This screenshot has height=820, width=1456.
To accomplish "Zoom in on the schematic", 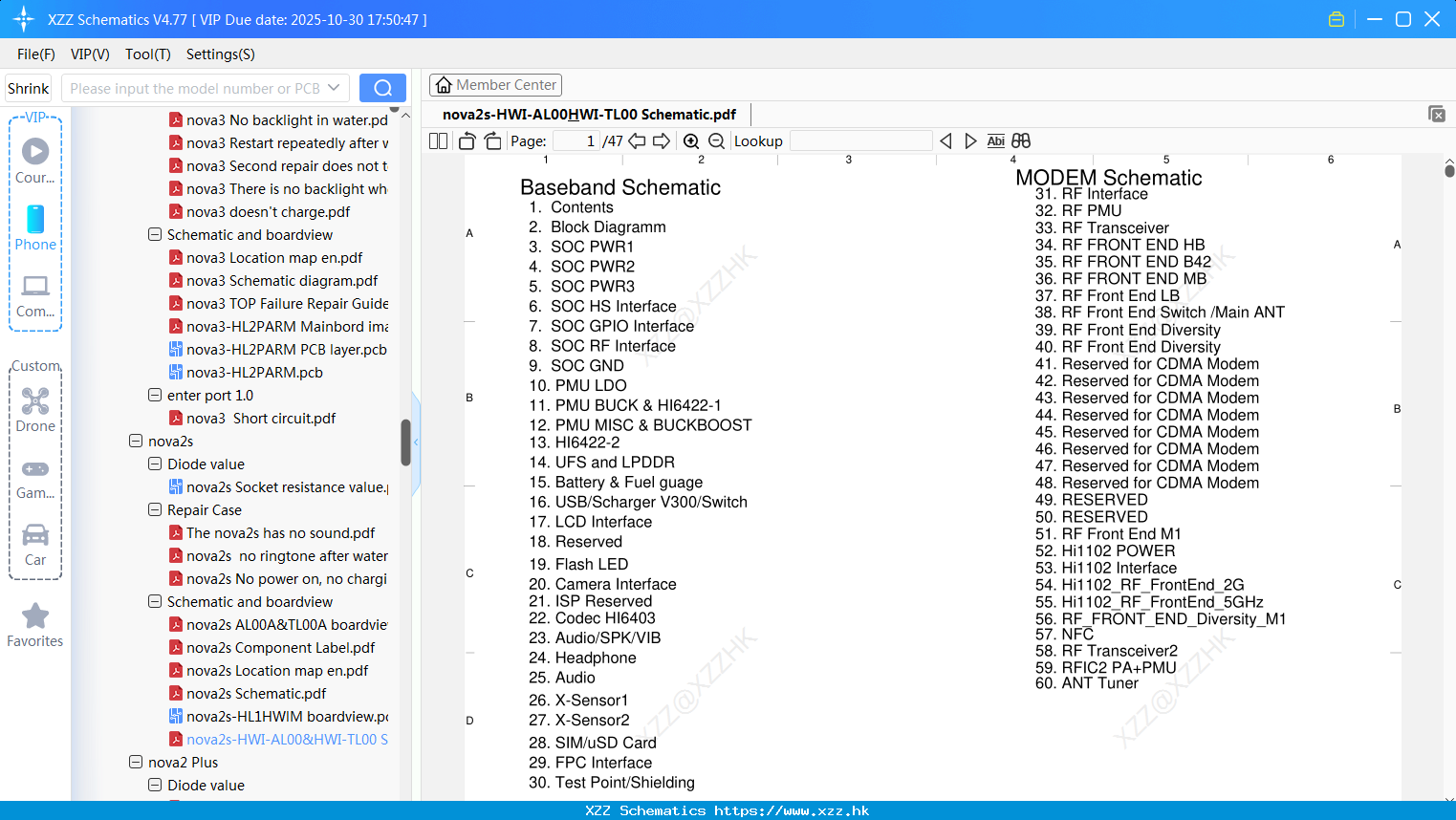I will 691,141.
